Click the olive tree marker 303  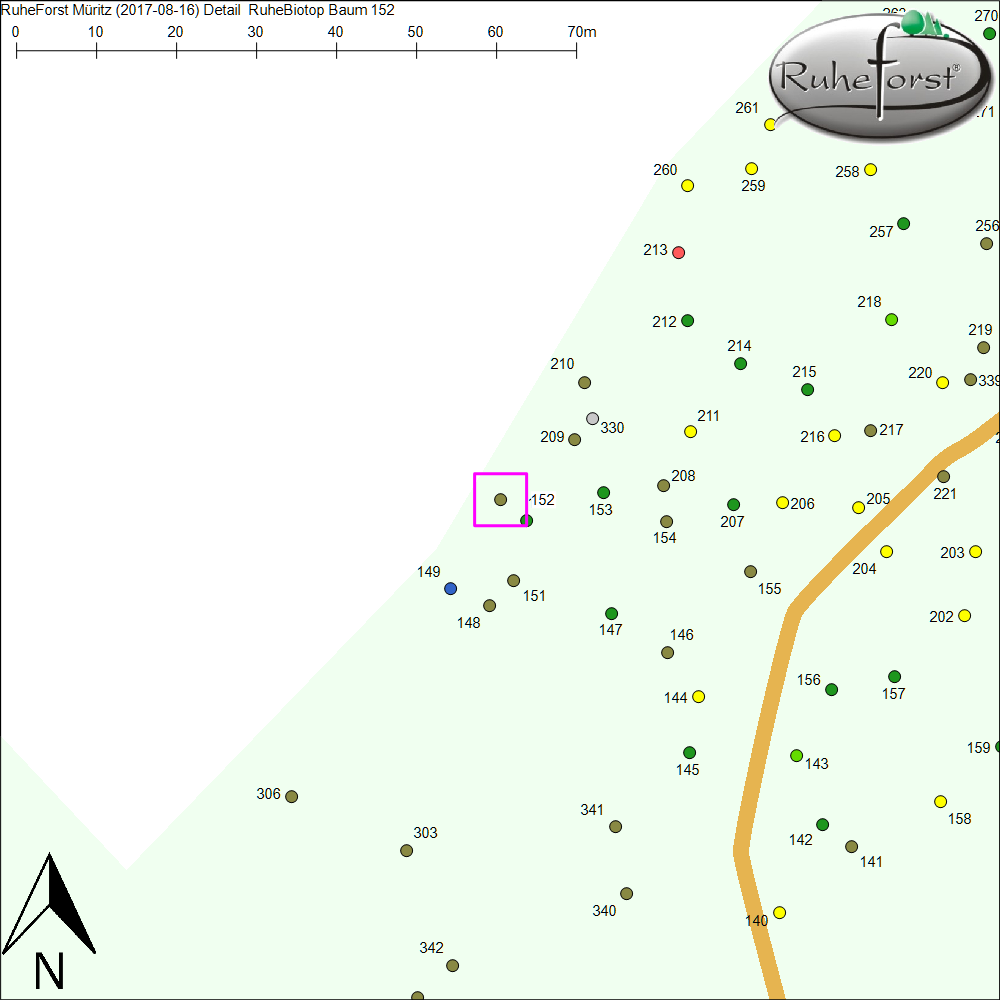point(407,851)
